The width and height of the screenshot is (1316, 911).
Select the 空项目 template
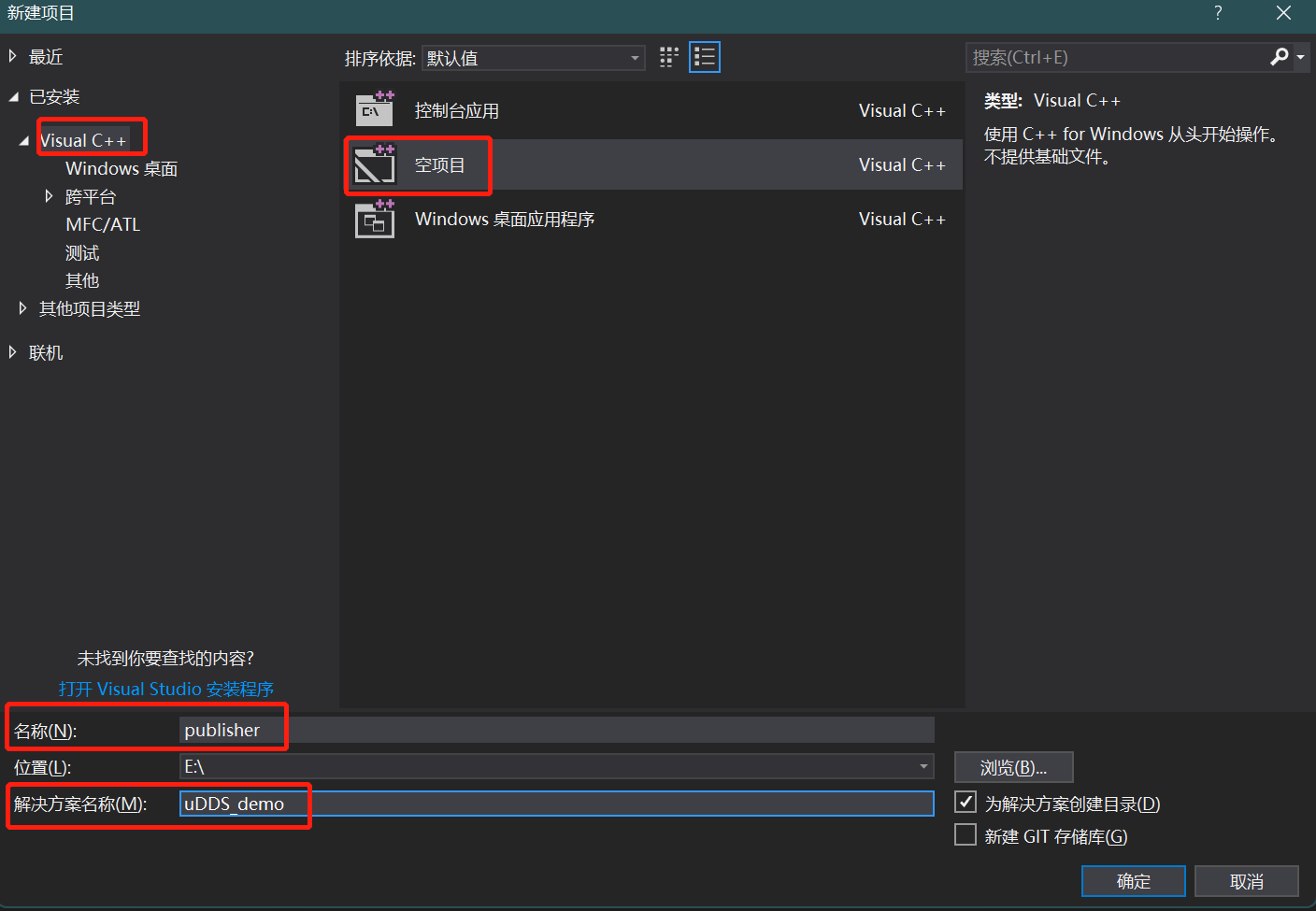tap(651, 164)
